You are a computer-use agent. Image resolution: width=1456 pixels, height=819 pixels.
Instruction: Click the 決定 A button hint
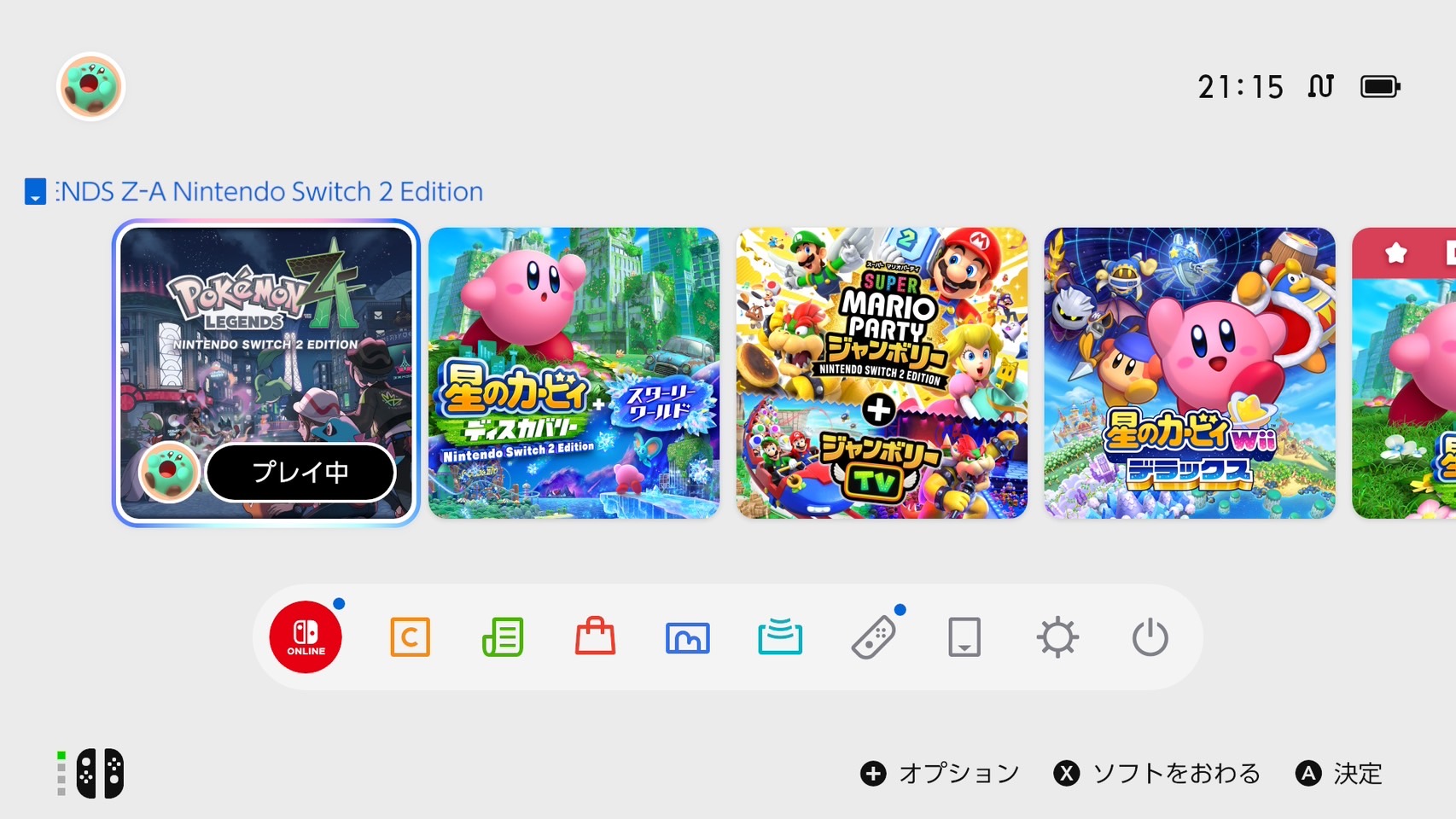1339,774
